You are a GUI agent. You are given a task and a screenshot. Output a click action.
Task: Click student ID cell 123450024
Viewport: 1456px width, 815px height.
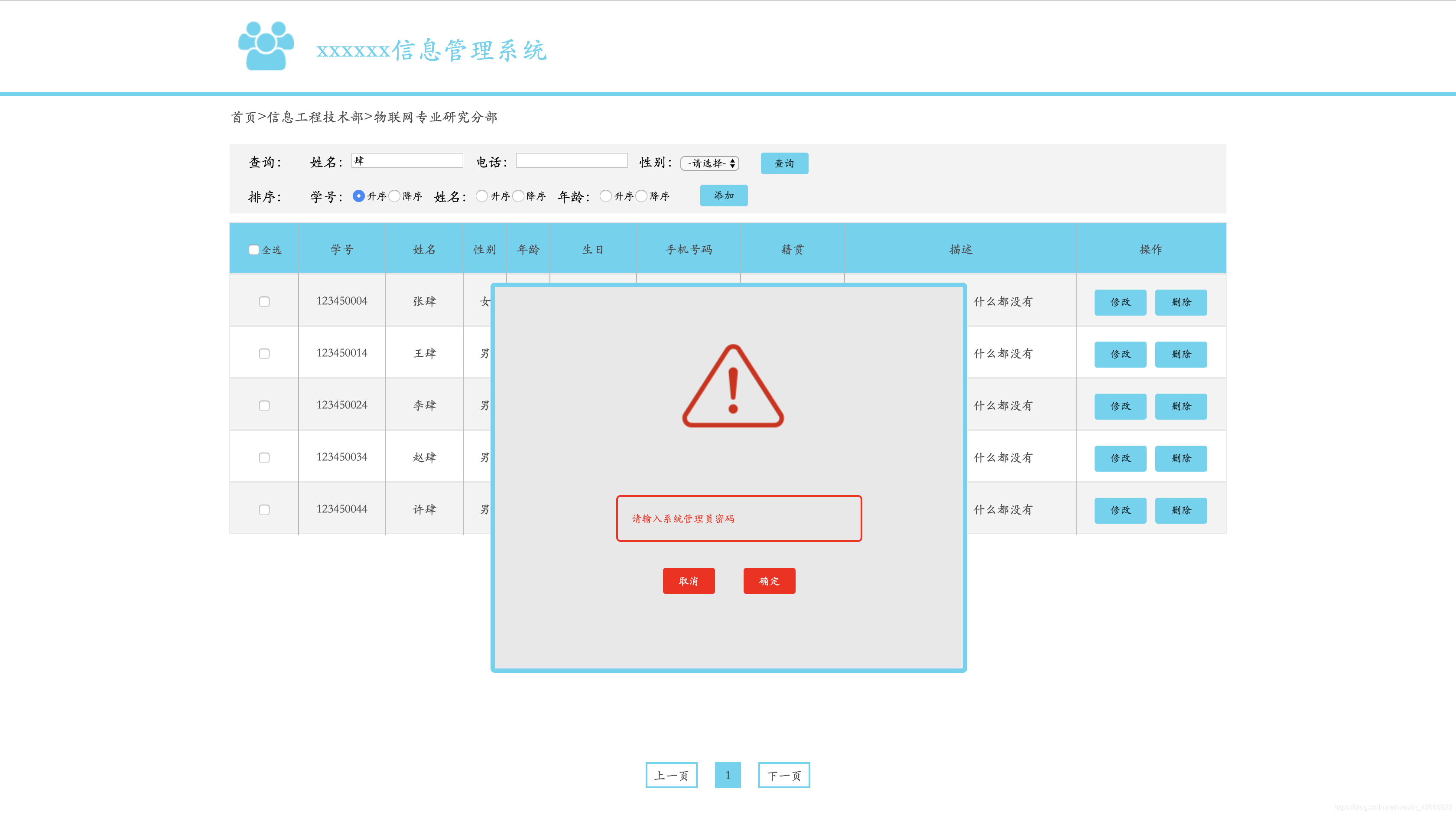[x=342, y=405]
